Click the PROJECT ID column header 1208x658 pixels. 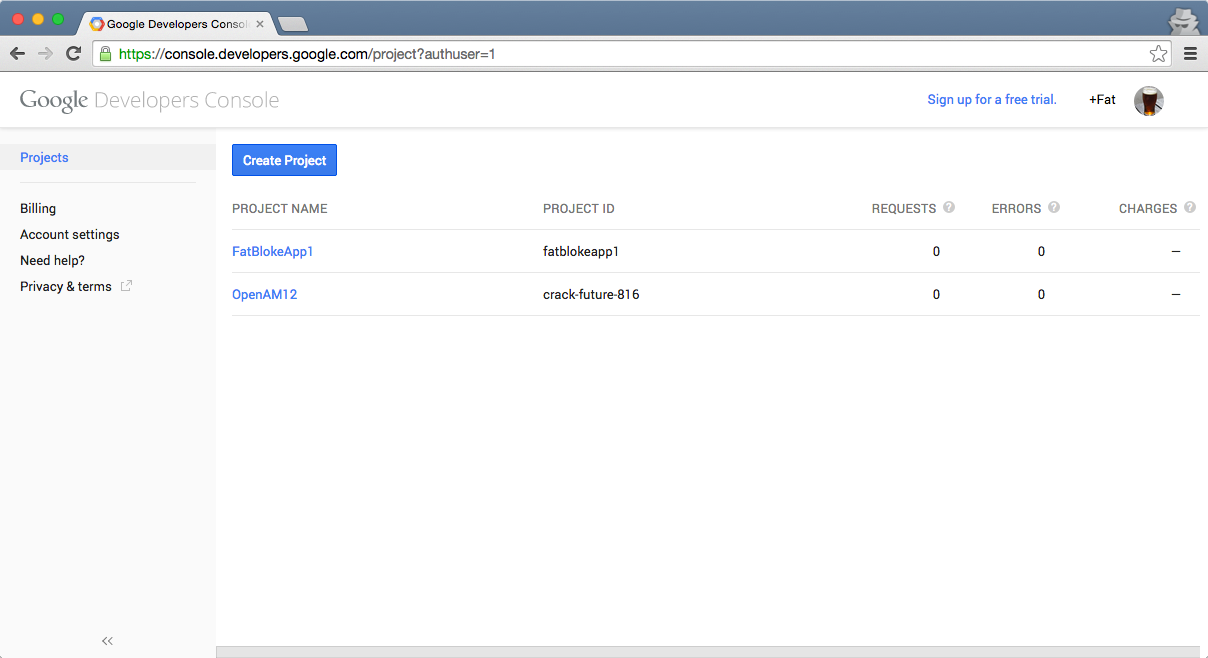579,208
